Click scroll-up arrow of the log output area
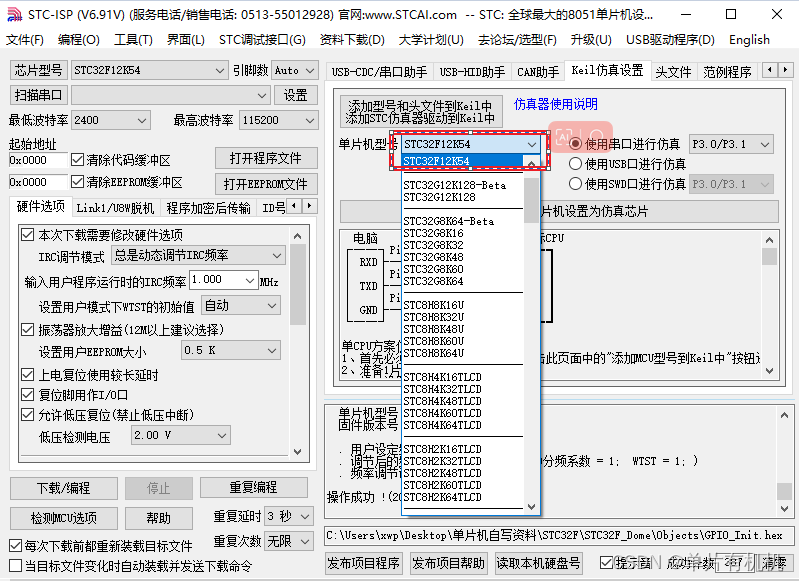Viewport: 799px width, 581px height. coord(784,415)
